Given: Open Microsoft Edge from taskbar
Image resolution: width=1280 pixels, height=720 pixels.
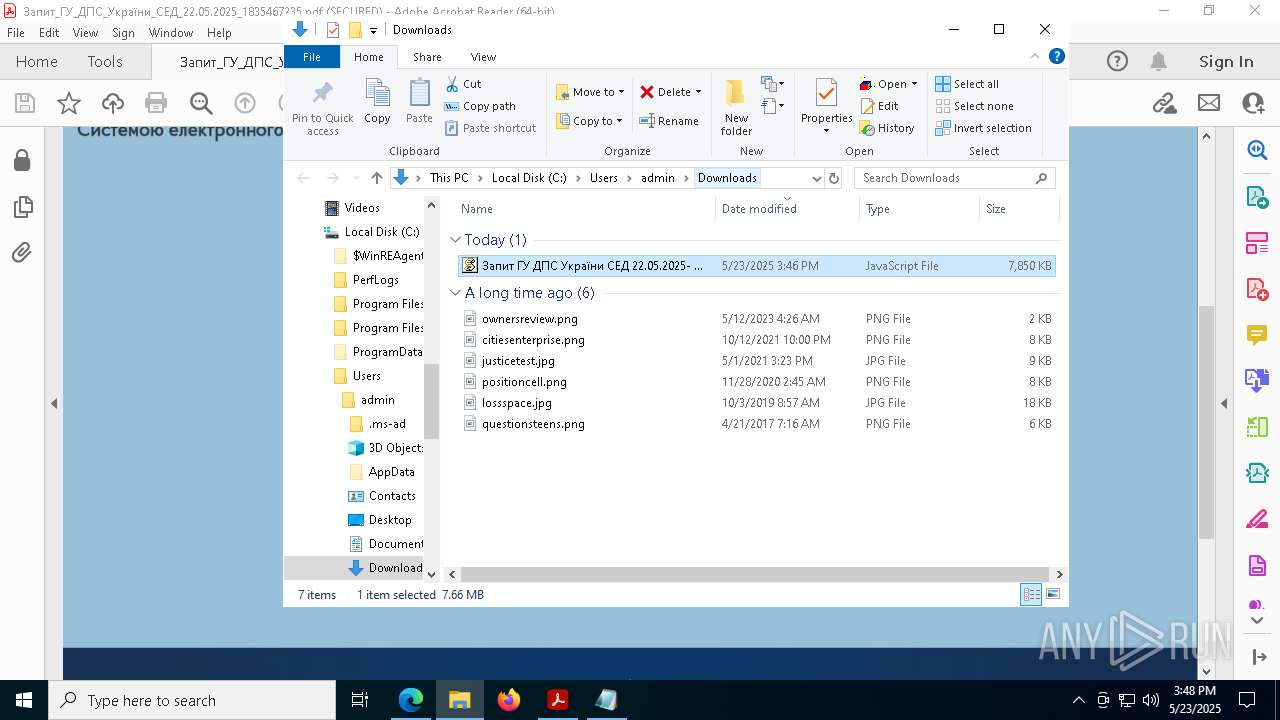Looking at the screenshot, I should [x=411, y=700].
